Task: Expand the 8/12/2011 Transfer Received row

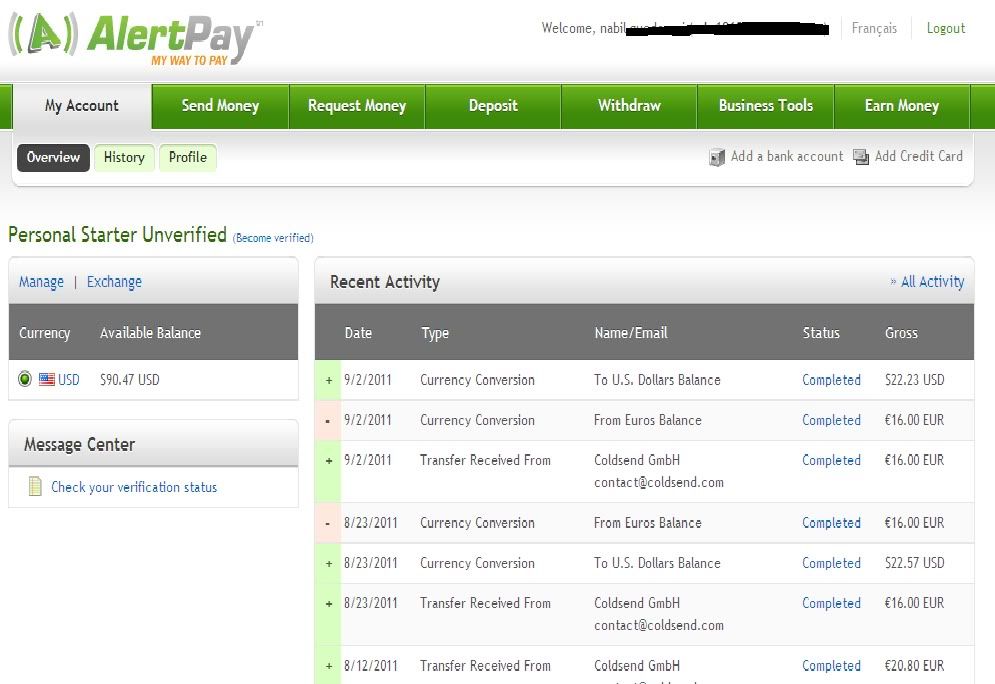Action: 329,666
